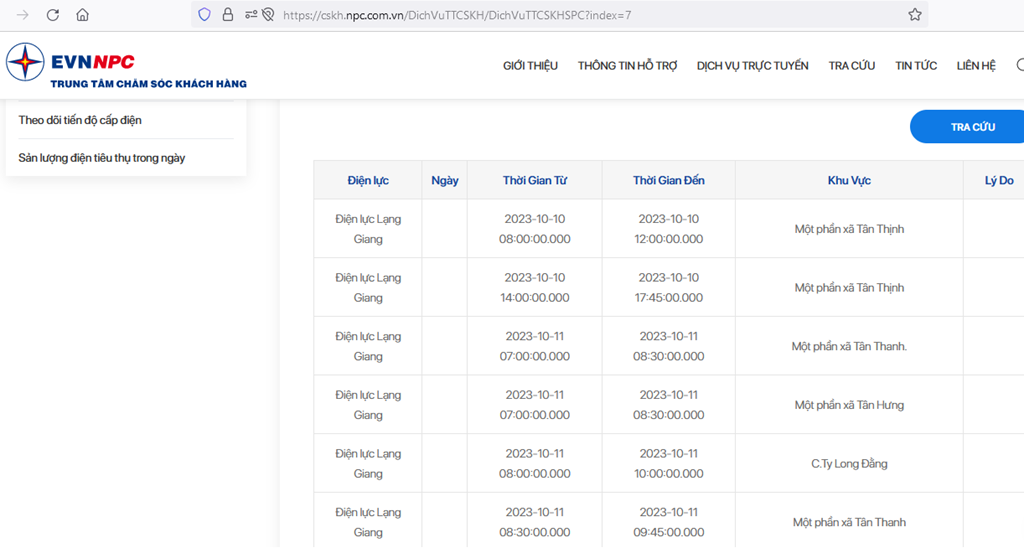Go to LIÊN HỆ page

point(976,65)
